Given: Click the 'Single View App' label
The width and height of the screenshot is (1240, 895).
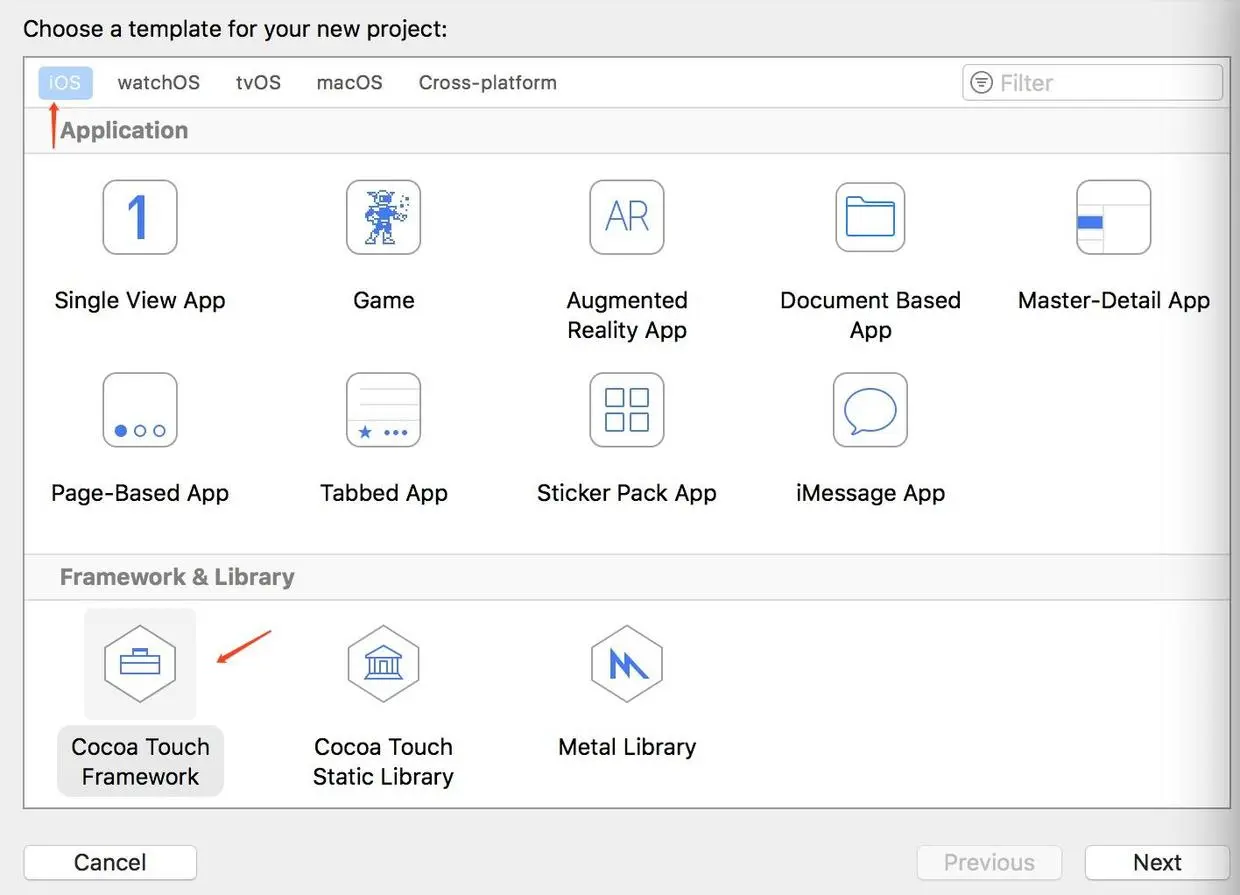Looking at the screenshot, I should point(140,300).
